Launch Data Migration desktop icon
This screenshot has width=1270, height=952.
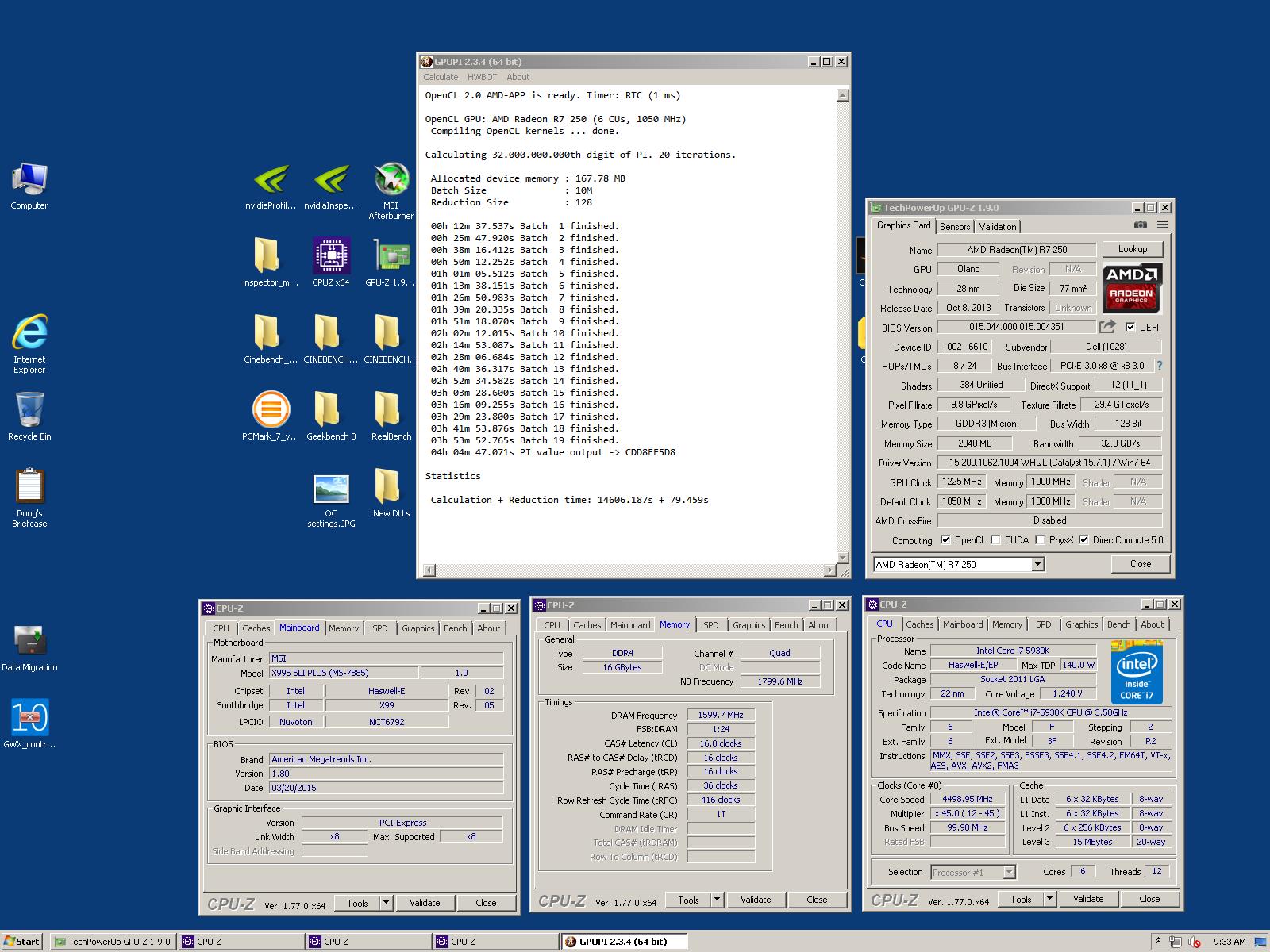coord(29,648)
